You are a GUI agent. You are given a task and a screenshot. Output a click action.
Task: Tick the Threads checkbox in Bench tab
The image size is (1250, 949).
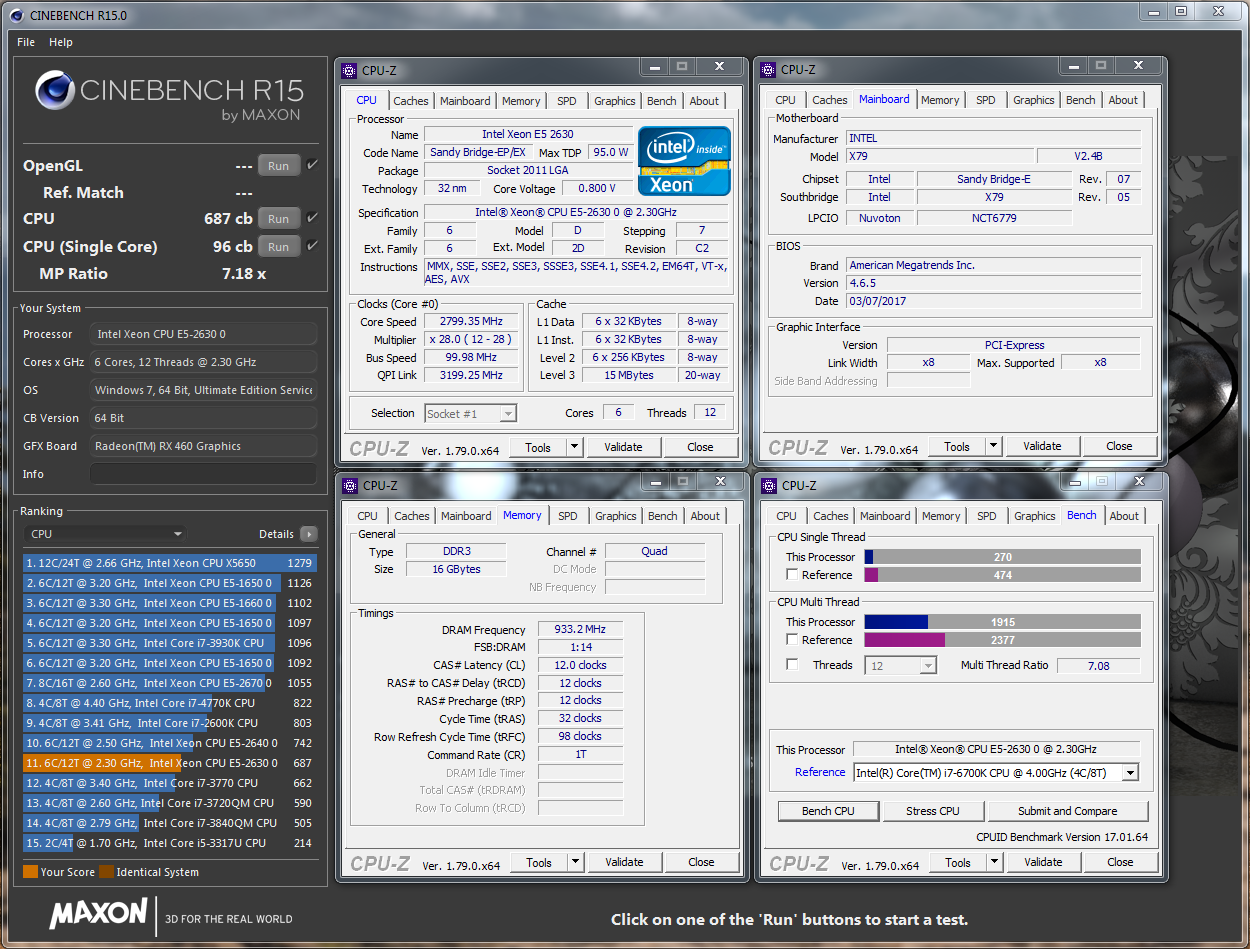[792, 665]
